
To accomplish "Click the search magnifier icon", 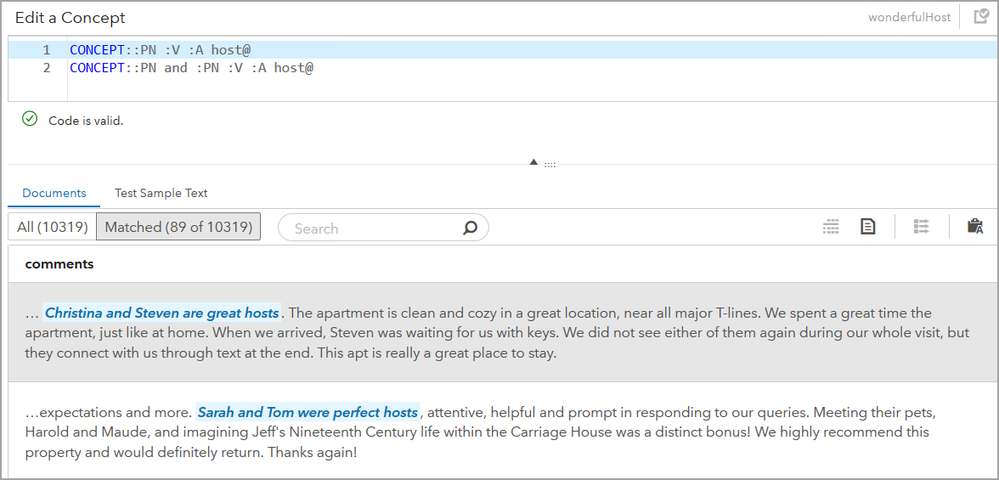I will pos(470,228).
